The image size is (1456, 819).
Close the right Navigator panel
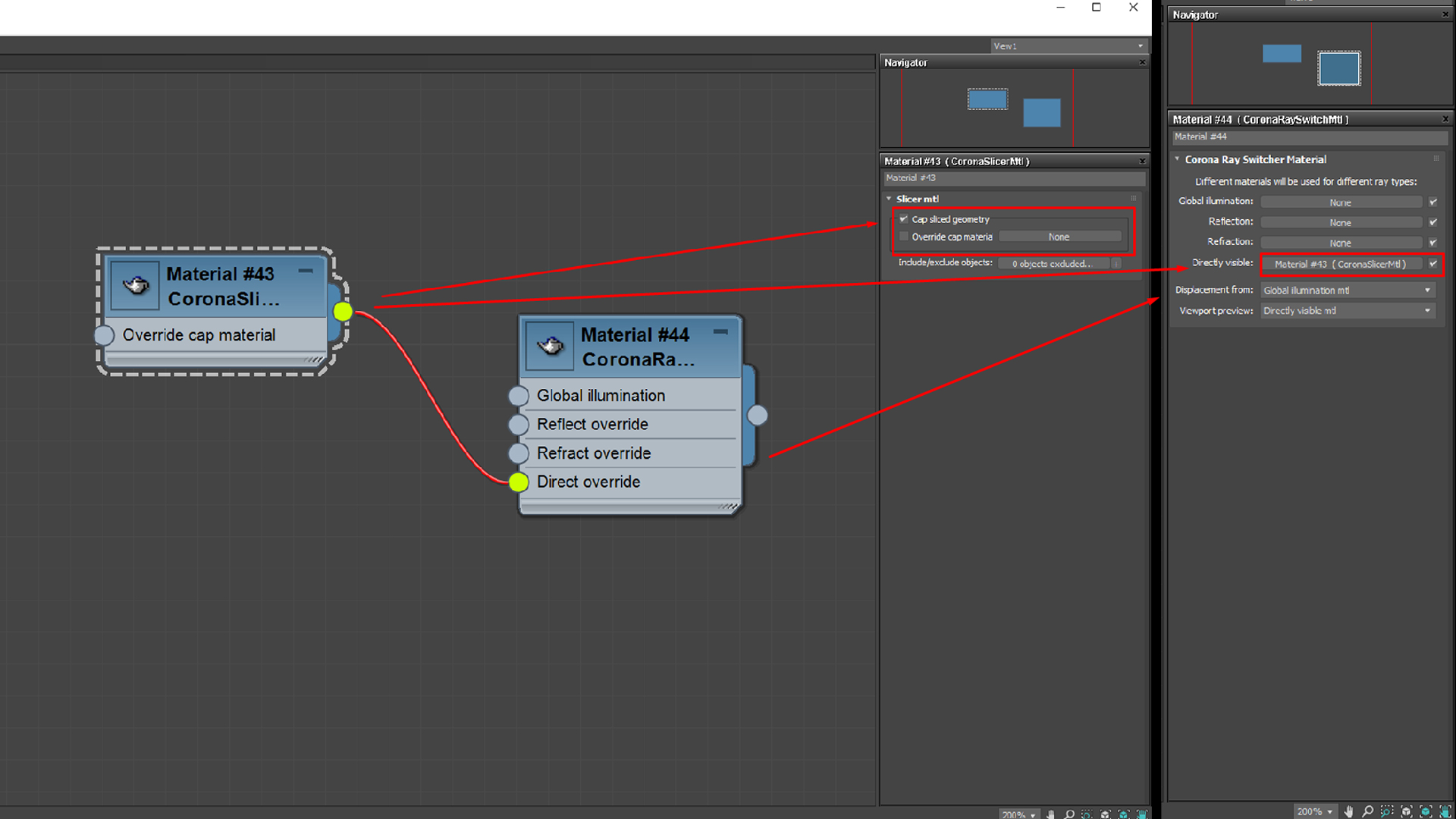pyautogui.click(x=1445, y=14)
